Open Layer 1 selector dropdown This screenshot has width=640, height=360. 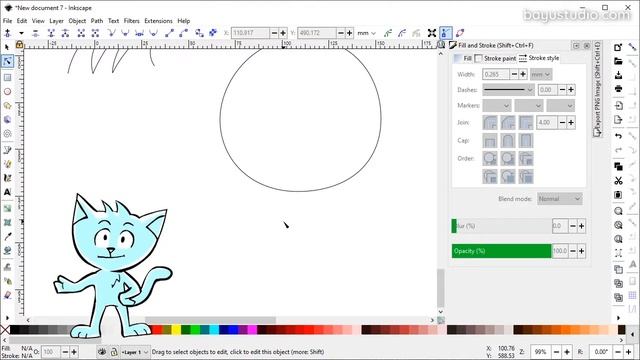coord(135,352)
